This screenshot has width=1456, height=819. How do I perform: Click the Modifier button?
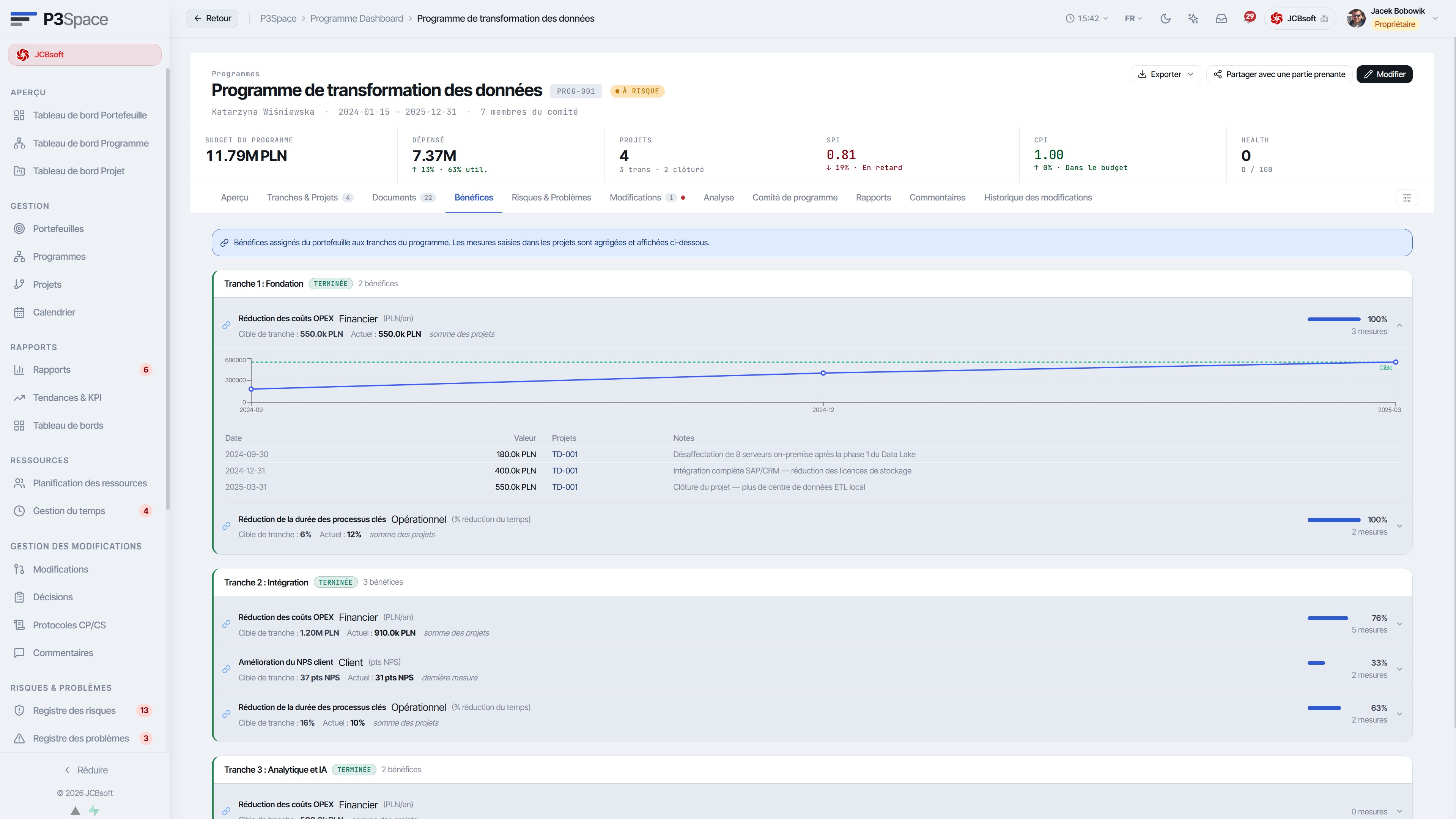click(x=1384, y=74)
